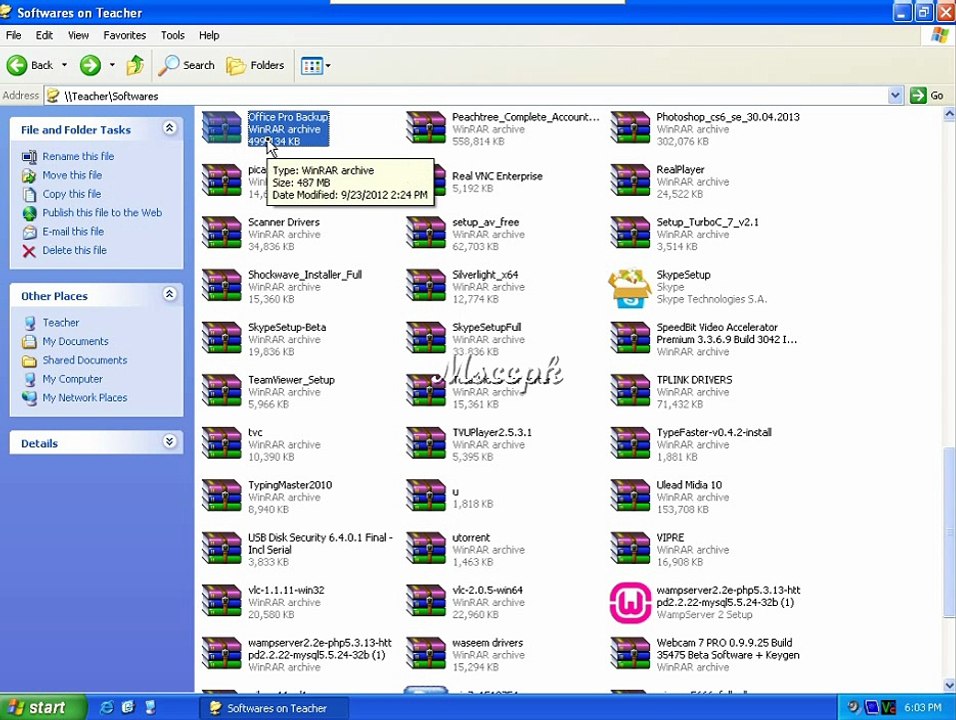Open My Computer link
Viewport: 956px width, 720px height.
72,379
